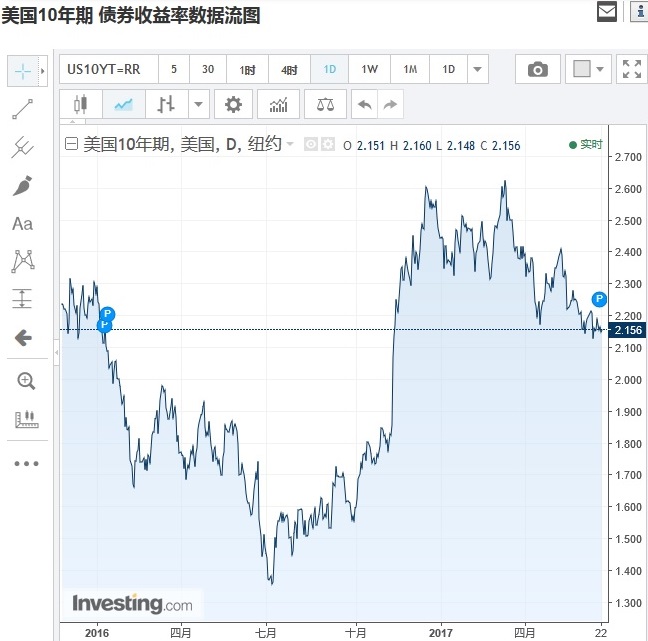This screenshot has width=648, height=641.
Task: Pick the brush drawing tool
Action: coord(22,186)
